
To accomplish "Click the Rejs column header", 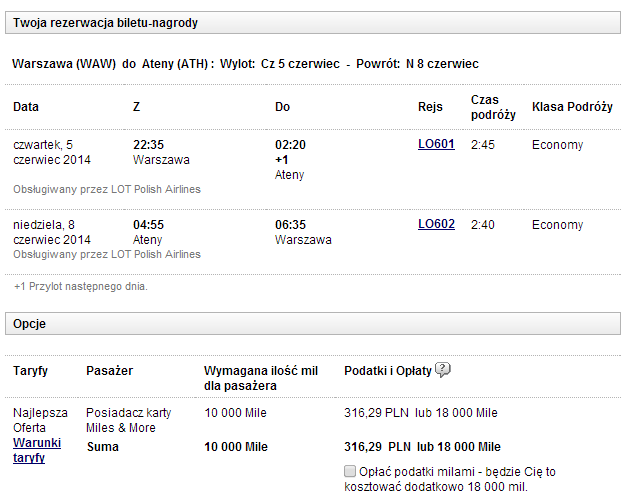I will [431, 107].
